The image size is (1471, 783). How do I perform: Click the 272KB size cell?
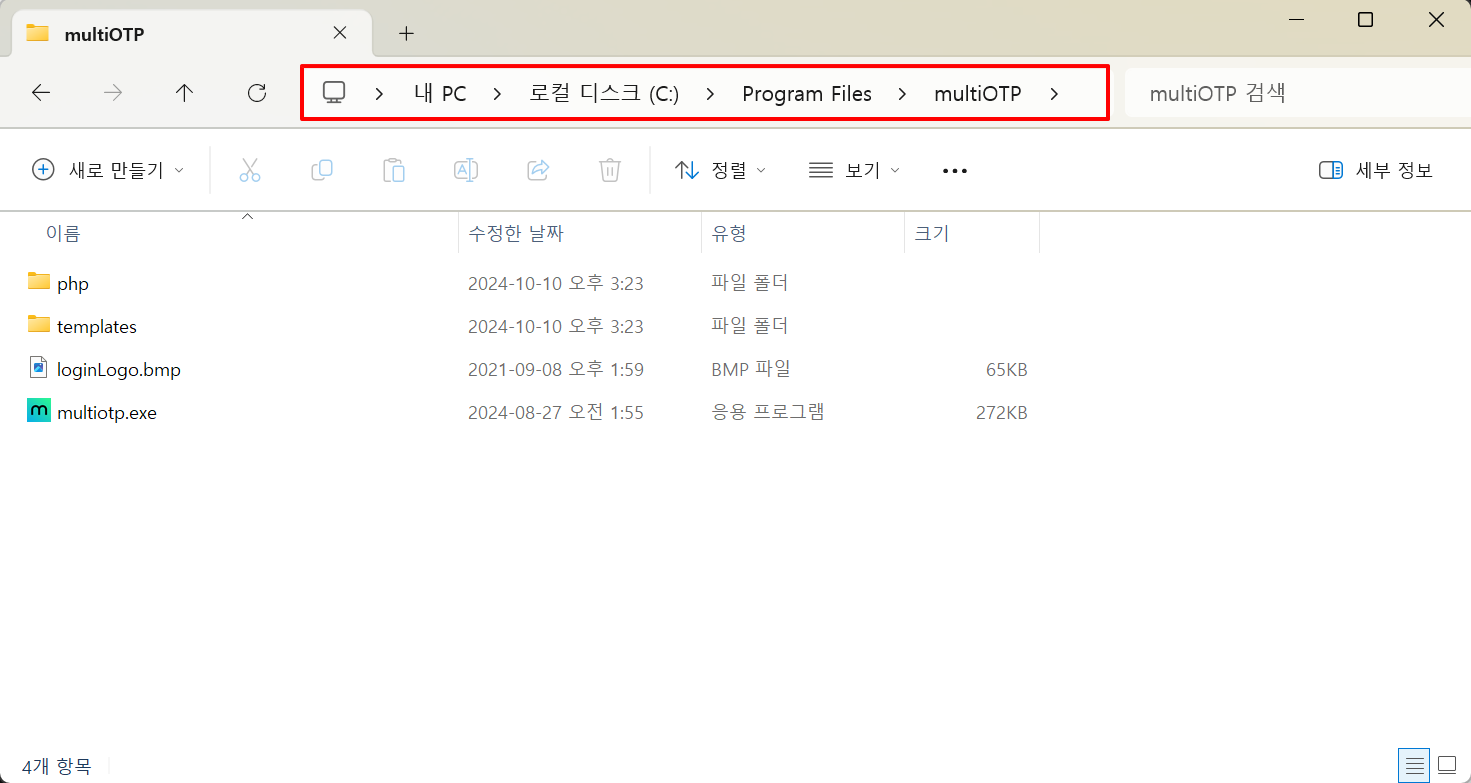coord(1001,413)
